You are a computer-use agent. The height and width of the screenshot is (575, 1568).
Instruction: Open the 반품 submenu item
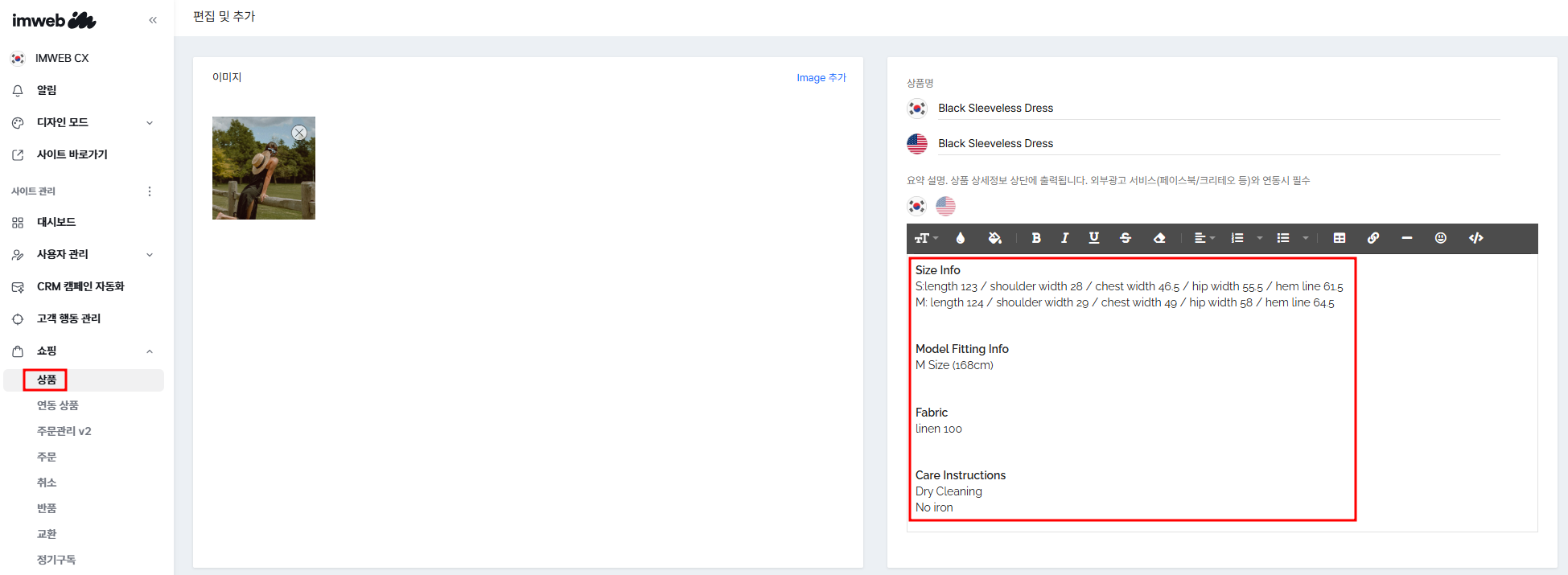[47, 508]
